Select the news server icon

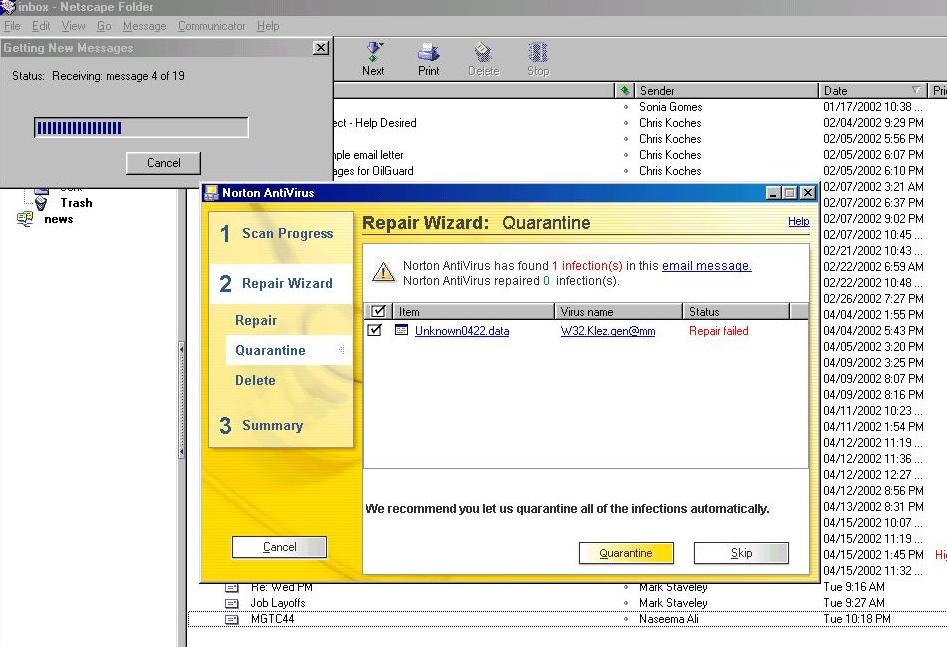click(25, 219)
